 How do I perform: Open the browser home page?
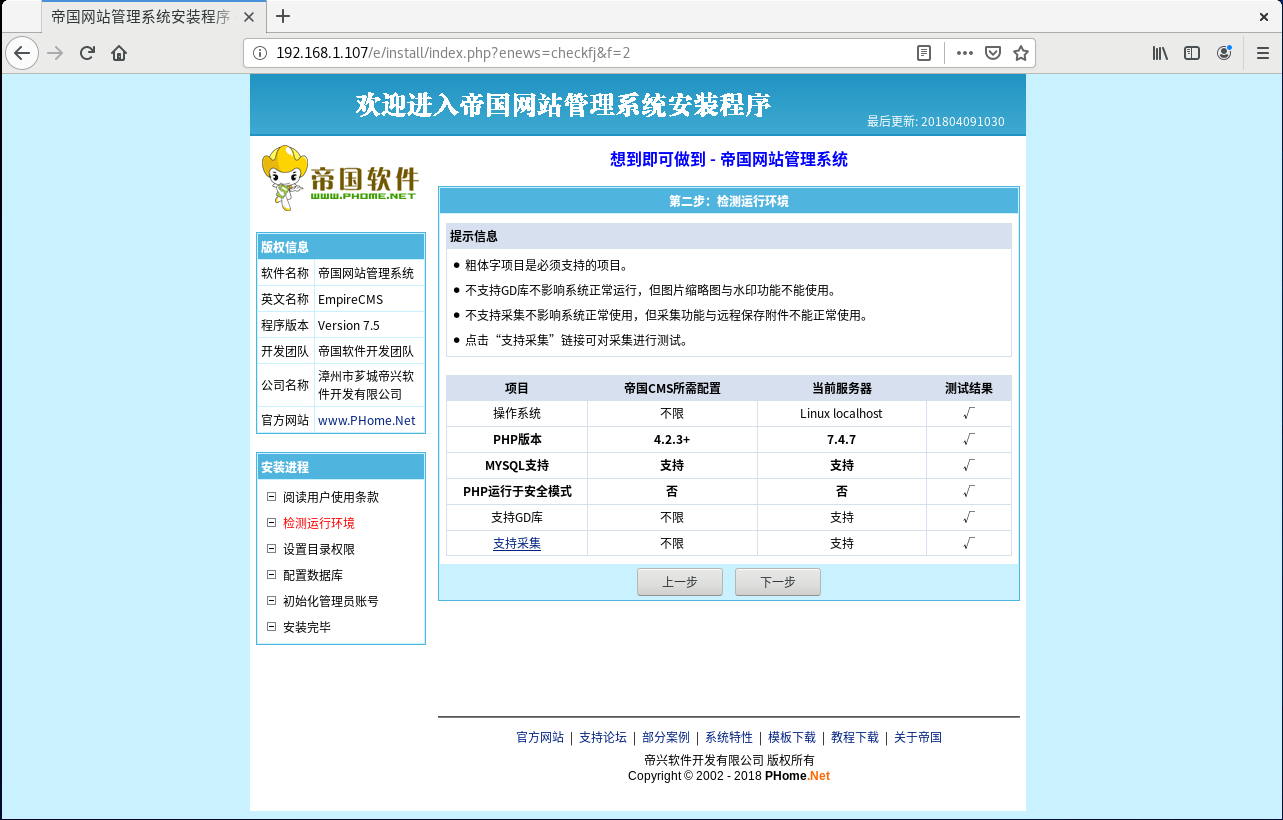pyautogui.click(x=119, y=53)
